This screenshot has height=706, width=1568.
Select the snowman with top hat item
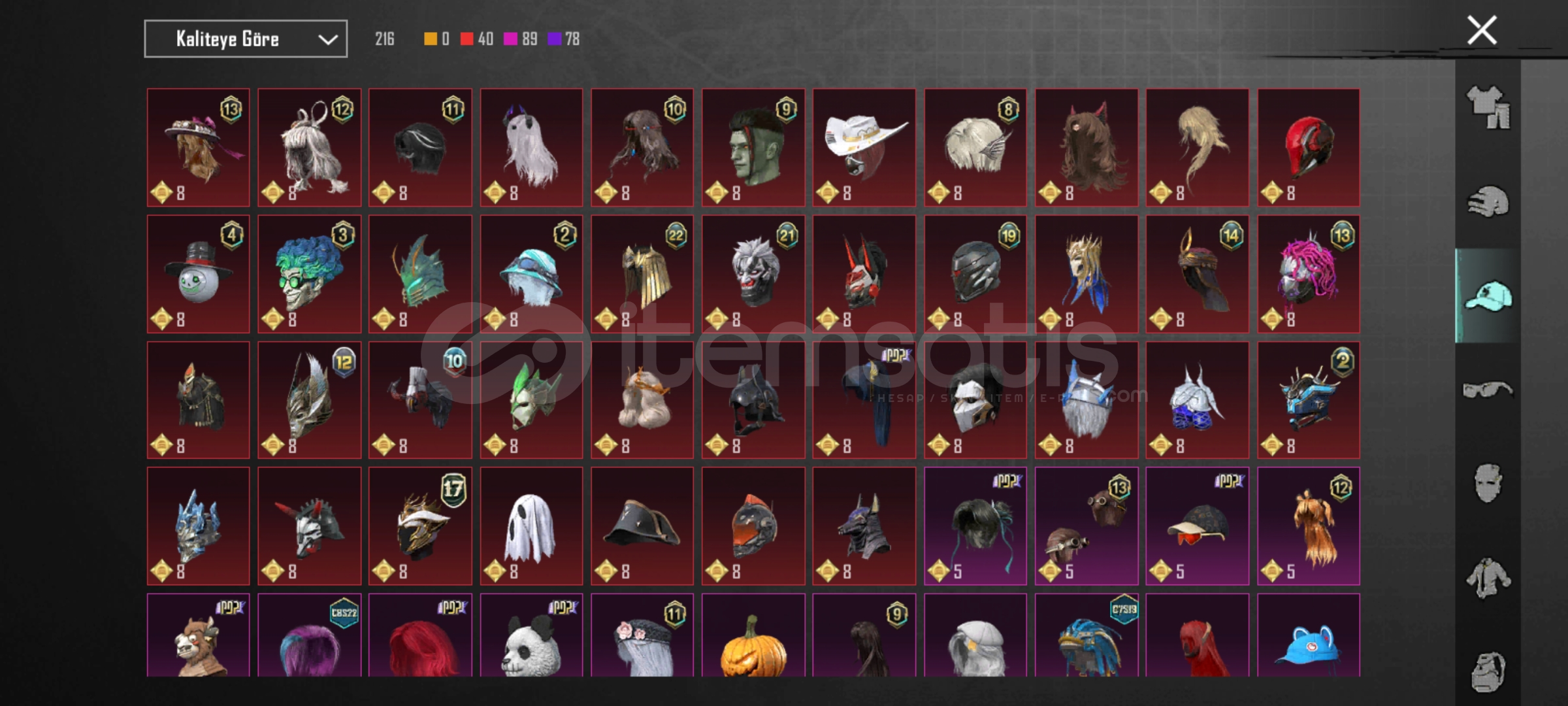198,274
